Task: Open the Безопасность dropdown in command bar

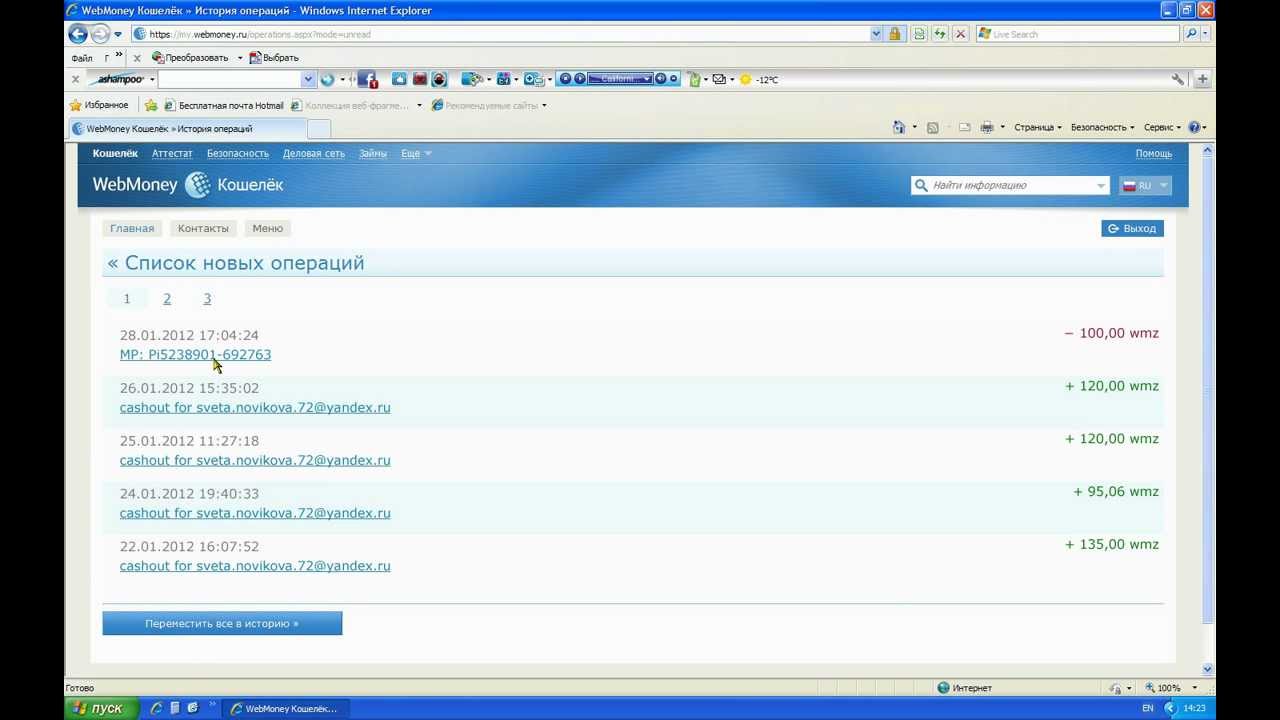Action: tap(1102, 127)
